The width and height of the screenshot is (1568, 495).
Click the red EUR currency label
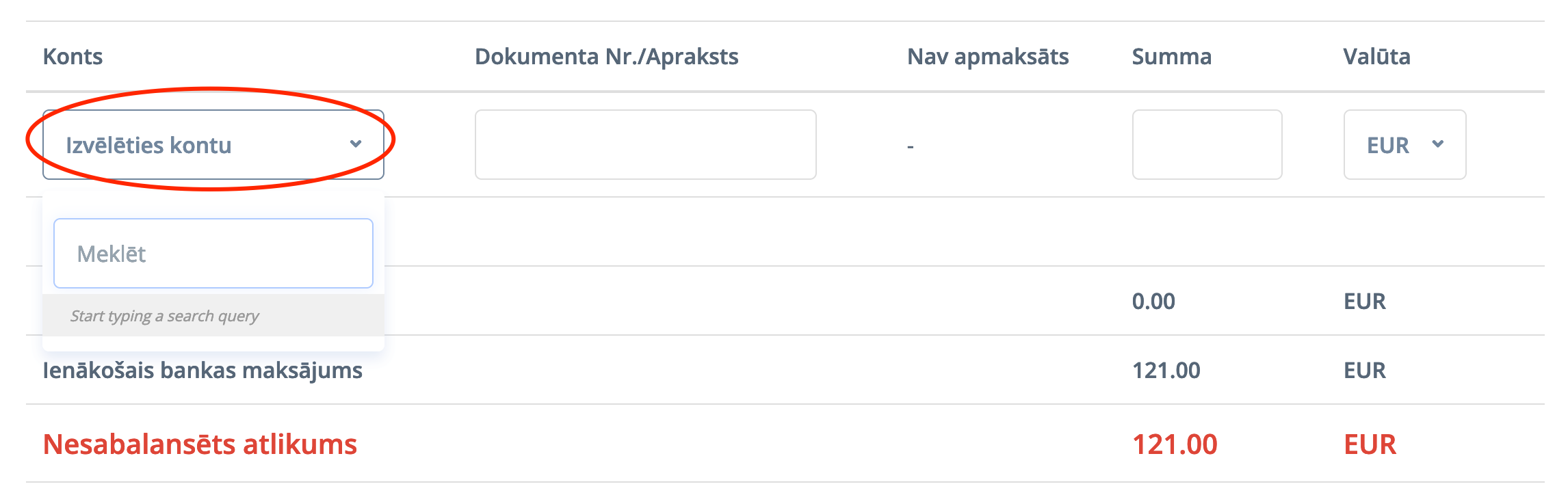click(x=1370, y=444)
